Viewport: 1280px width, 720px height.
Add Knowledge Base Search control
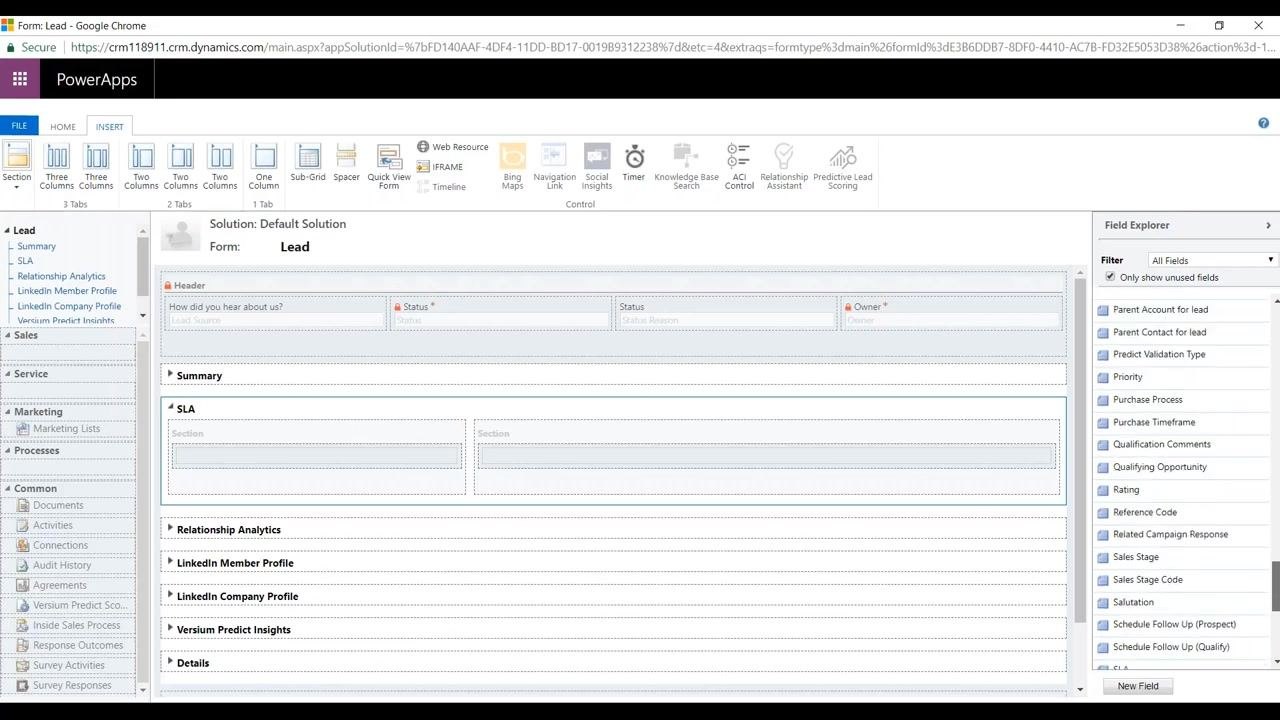point(686,166)
